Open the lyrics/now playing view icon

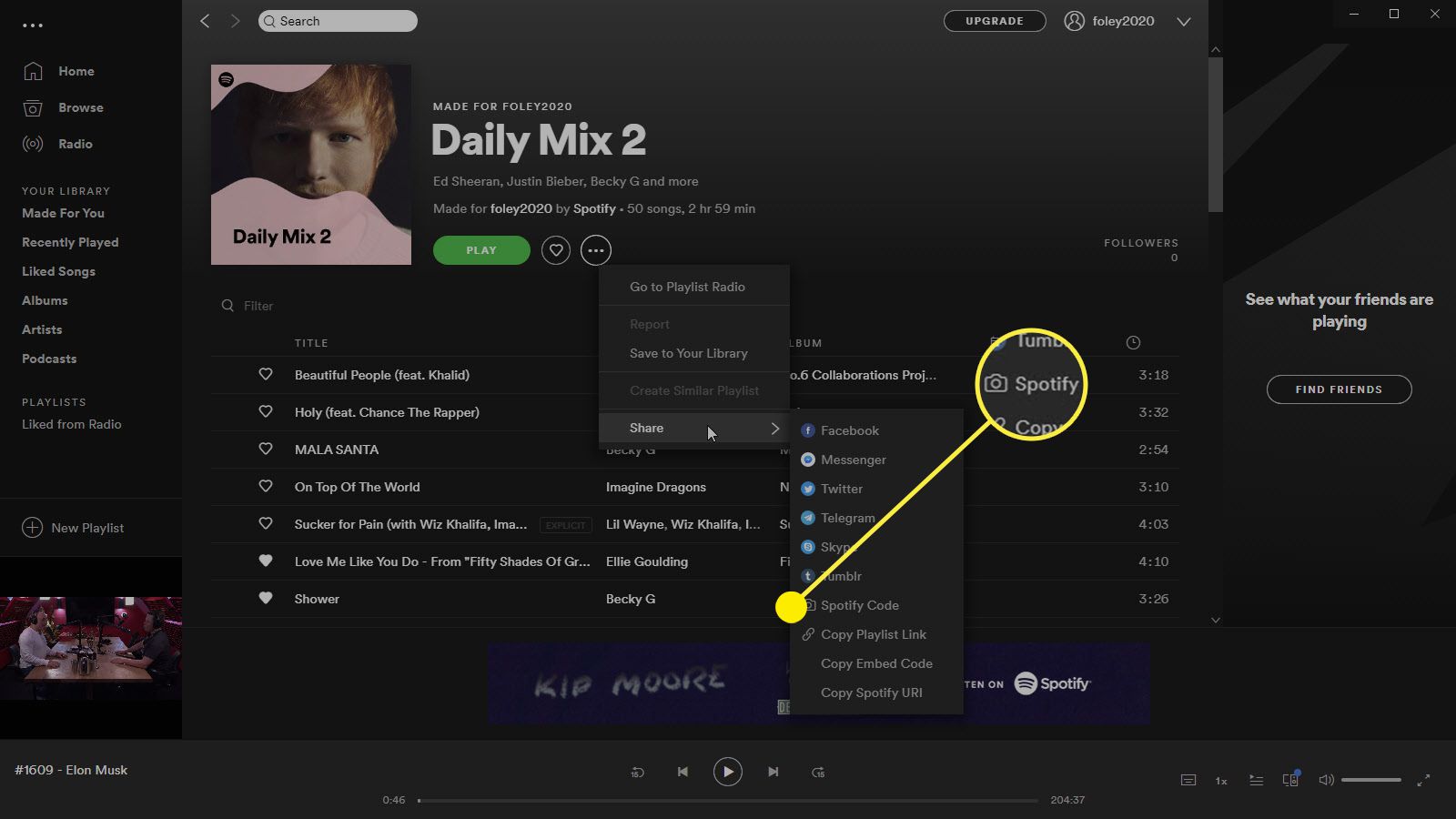click(x=1188, y=780)
